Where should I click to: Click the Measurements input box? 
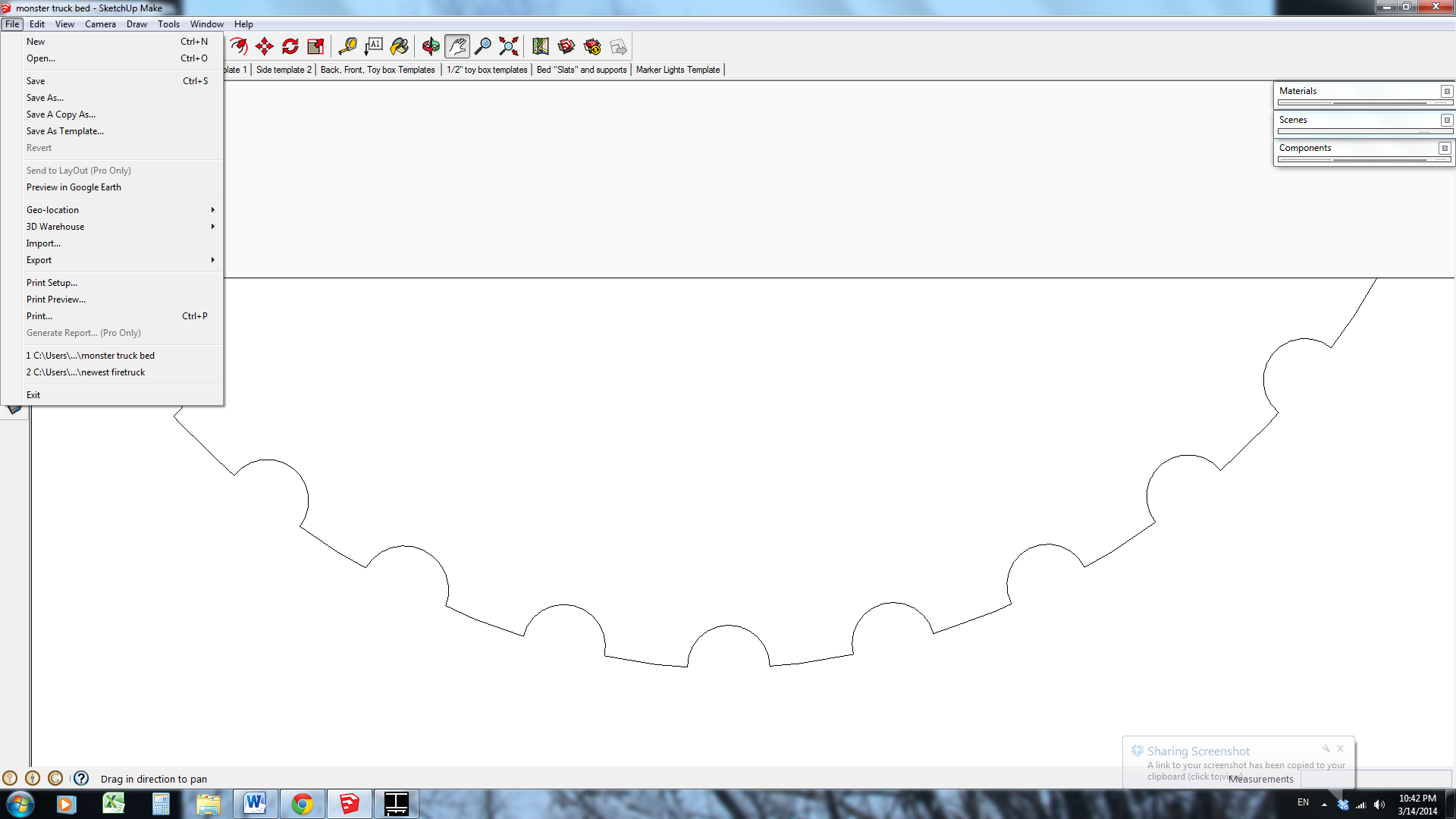pyautogui.click(x=1375, y=779)
